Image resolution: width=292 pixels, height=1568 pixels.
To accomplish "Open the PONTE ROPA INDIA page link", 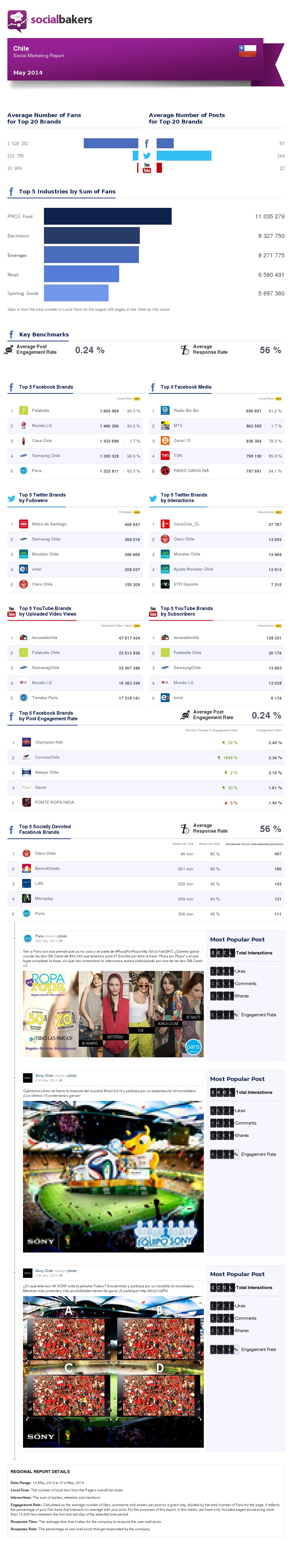I will [x=54, y=802].
